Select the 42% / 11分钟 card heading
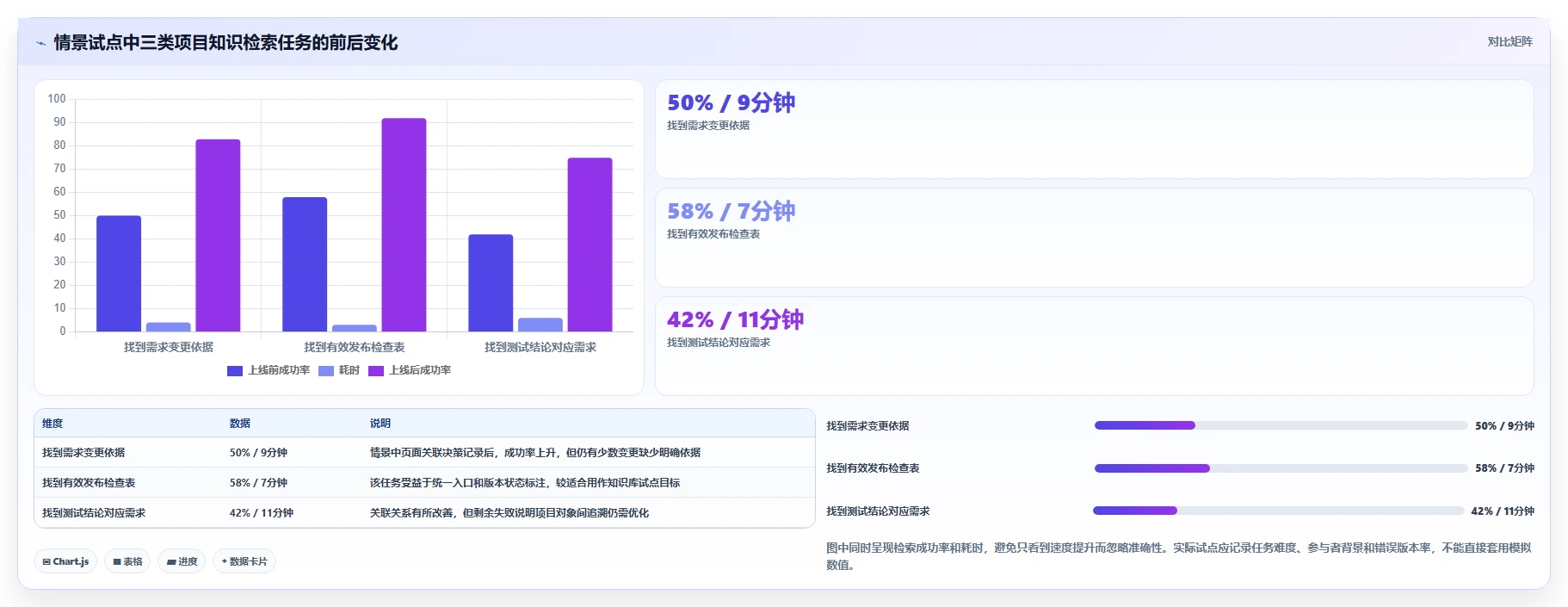The width and height of the screenshot is (1568, 607). [736, 319]
